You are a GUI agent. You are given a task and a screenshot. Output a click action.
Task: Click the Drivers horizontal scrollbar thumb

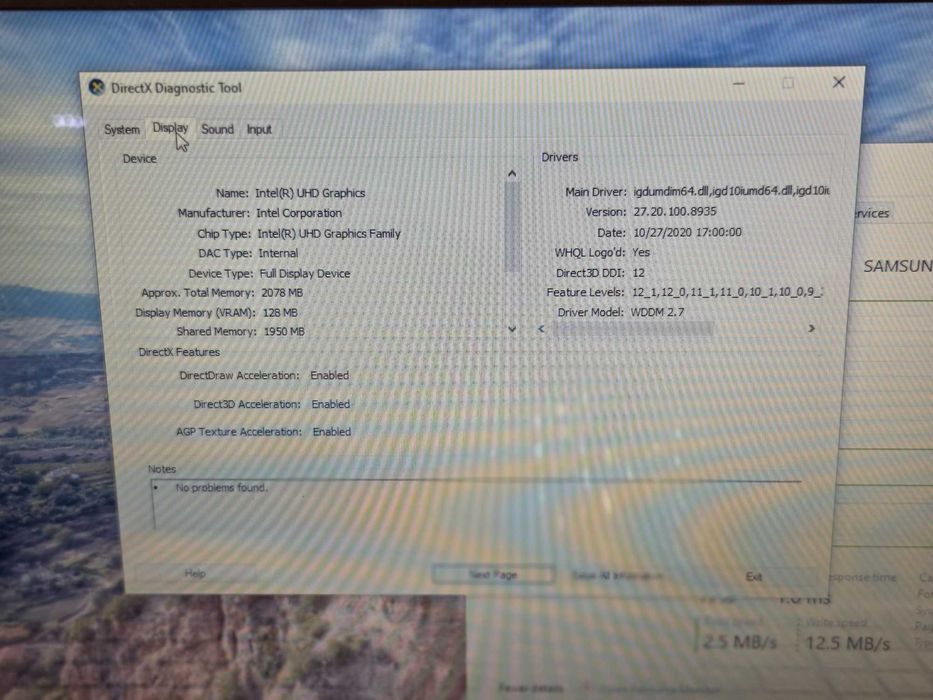[x=633, y=329]
